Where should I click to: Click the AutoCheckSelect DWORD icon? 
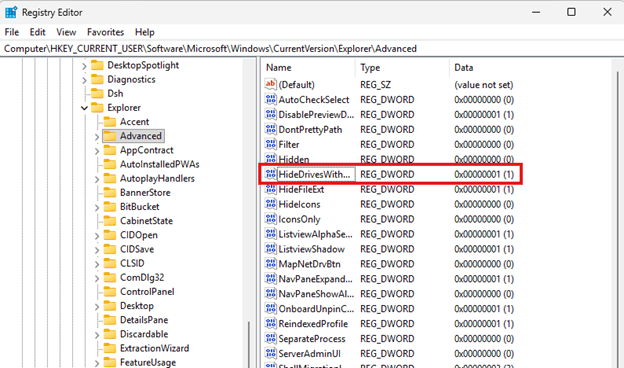tap(271, 99)
